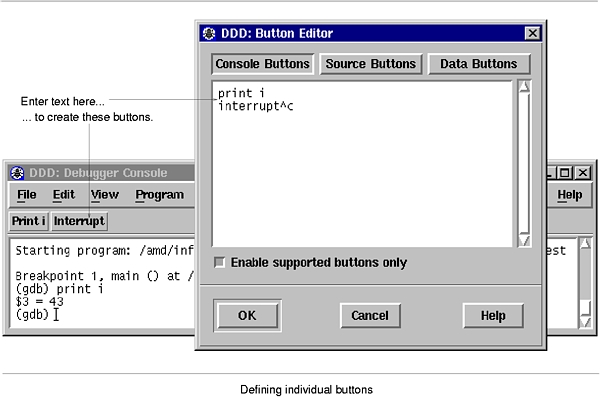Screen dimensions: 600x397
Task: Click the 'interrupt^c' line in editor text
Action: (x=256, y=106)
